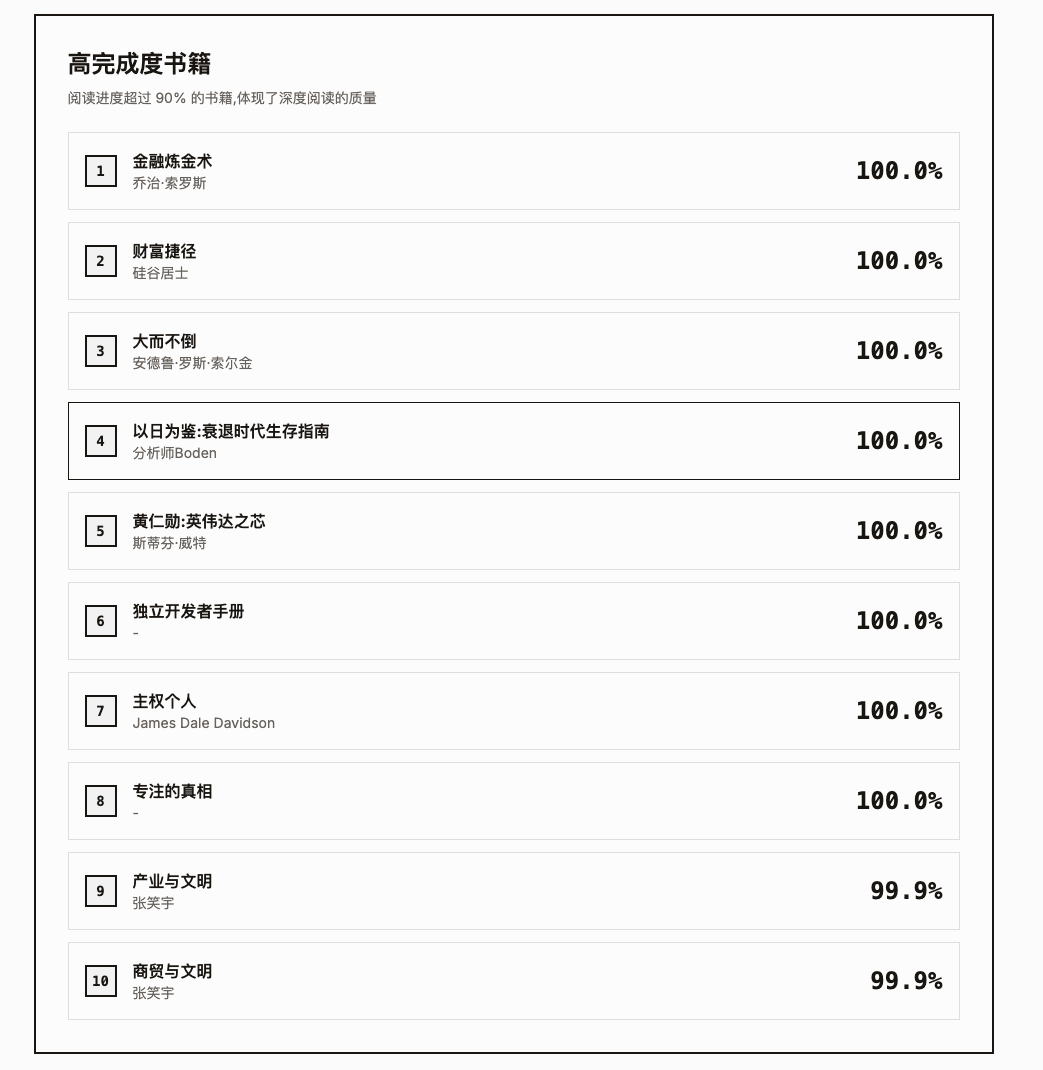Click the rank 9 number badge
This screenshot has height=1070, width=1043.
pyautogui.click(x=100, y=891)
